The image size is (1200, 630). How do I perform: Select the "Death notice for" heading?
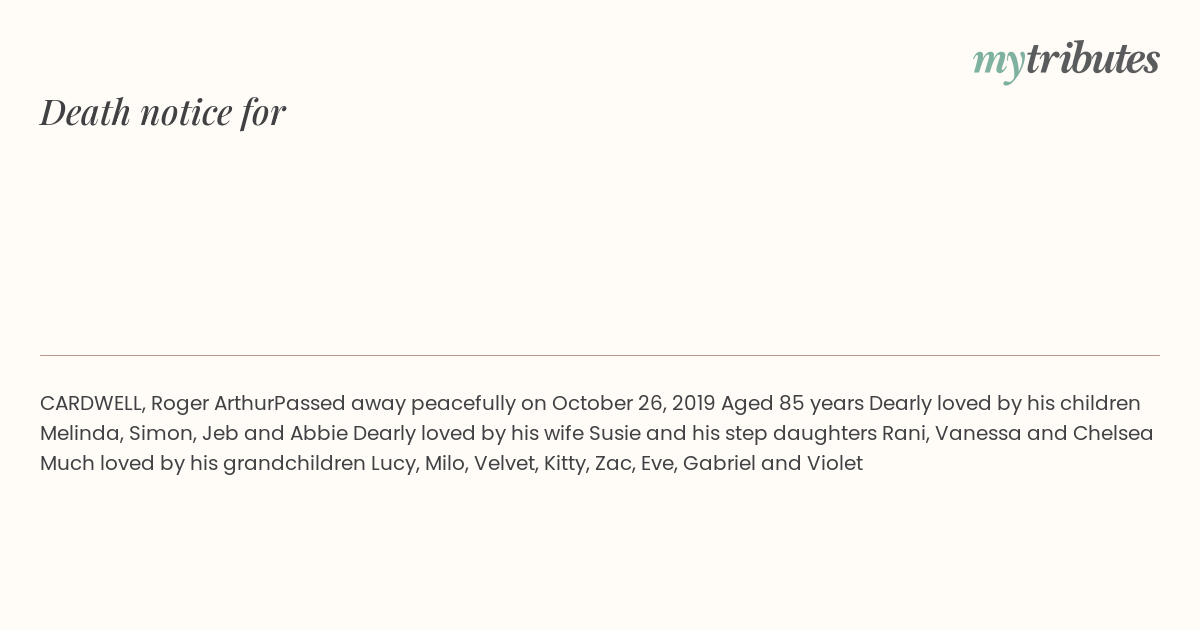pyautogui.click(x=163, y=112)
